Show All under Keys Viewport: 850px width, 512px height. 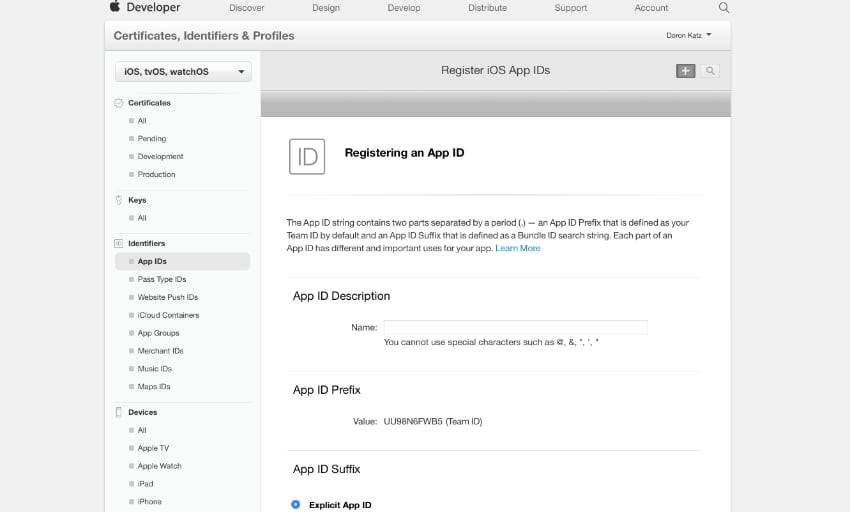point(142,217)
